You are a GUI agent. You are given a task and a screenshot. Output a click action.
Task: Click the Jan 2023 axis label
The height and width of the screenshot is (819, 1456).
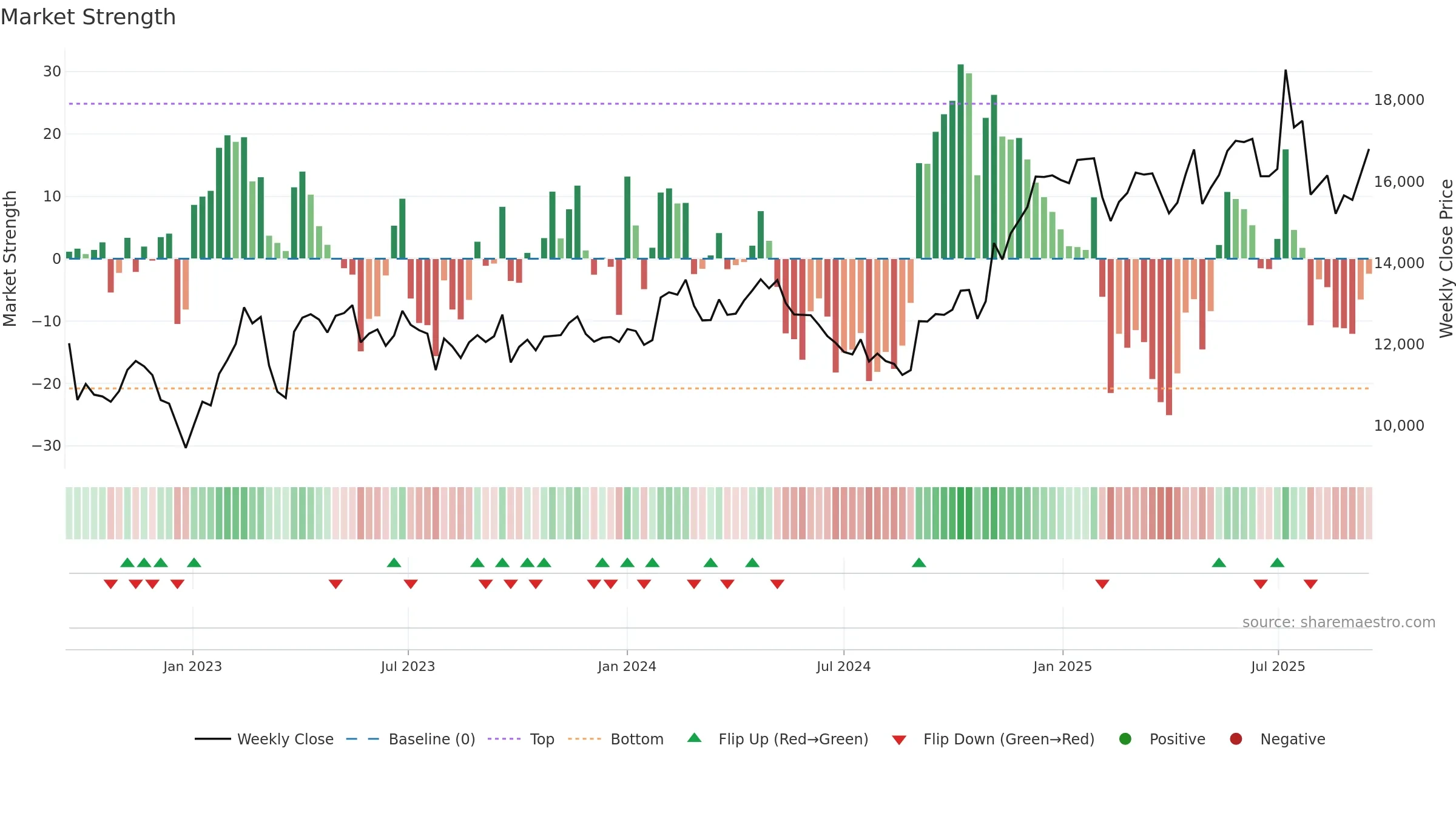click(192, 666)
